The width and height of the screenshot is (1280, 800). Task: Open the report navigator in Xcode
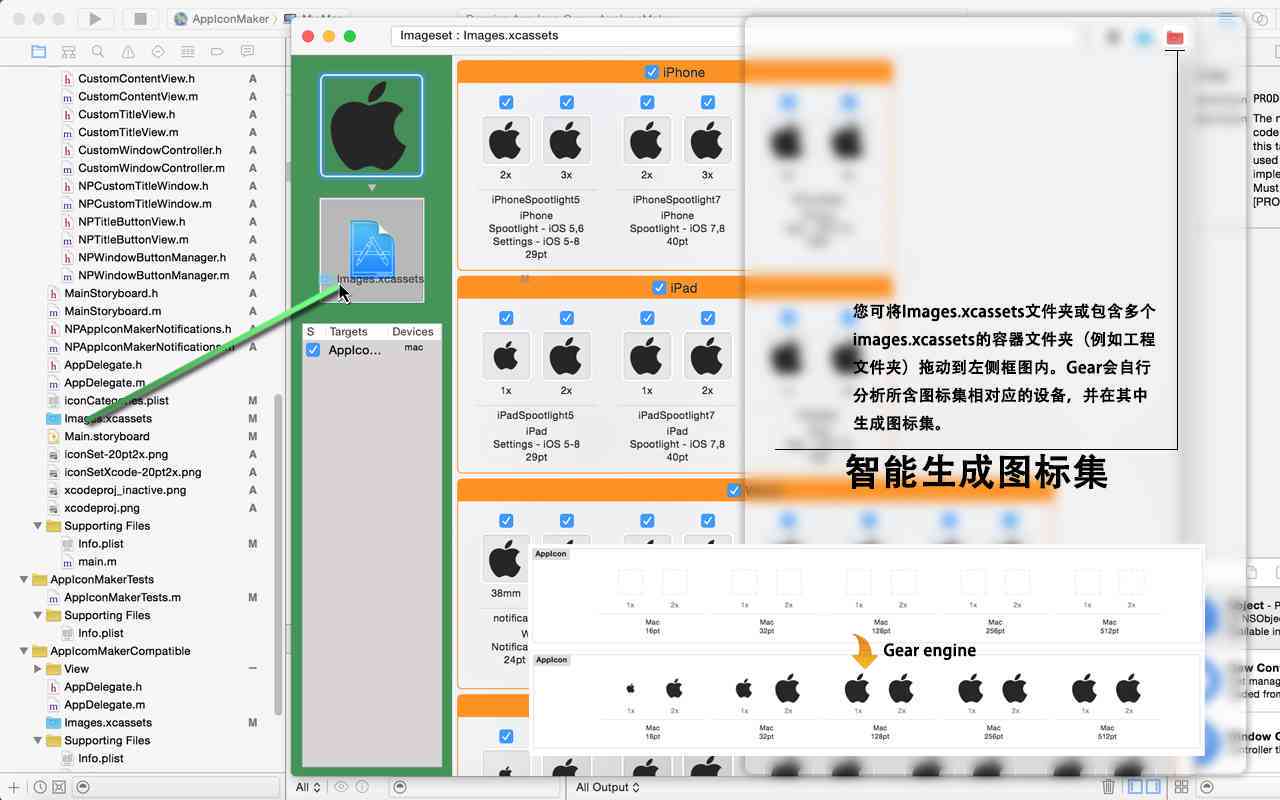tap(247, 51)
